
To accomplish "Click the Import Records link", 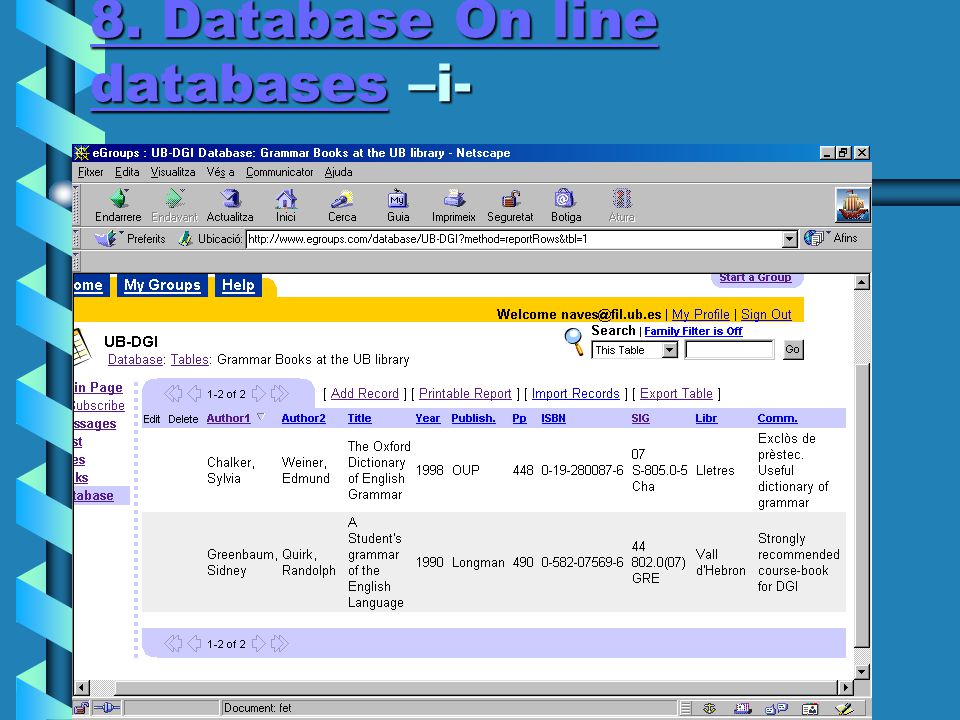I will click(x=576, y=394).
